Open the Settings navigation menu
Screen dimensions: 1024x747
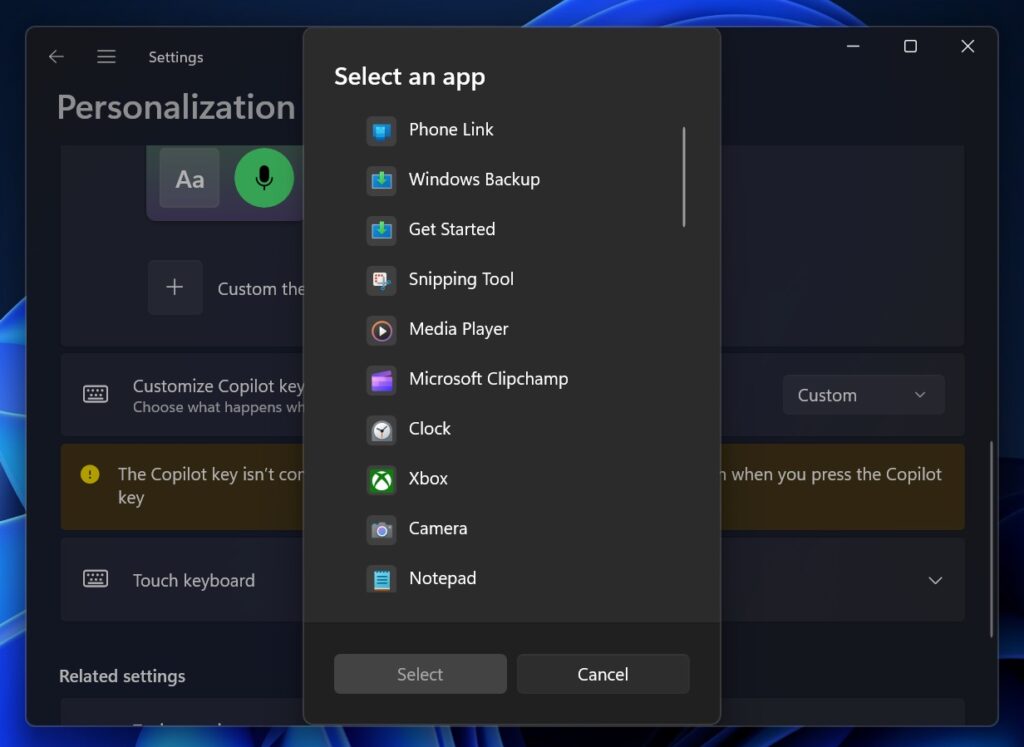(x=106, y=57)
